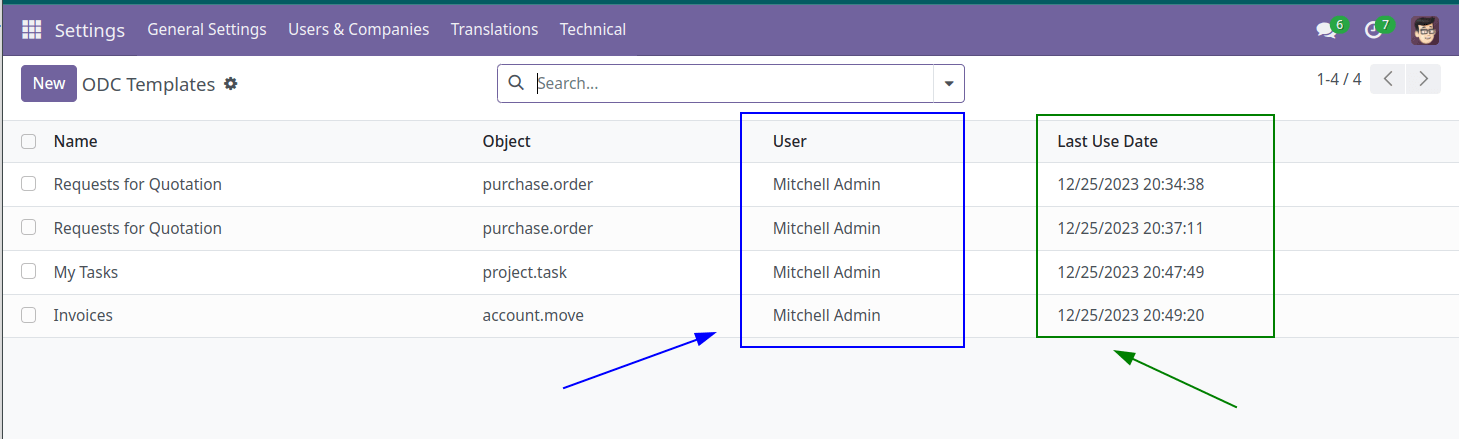This screenshot has width=1459, height=439.
Task: Sort by the Last Use Date column
Action: tap(1107, 142)
